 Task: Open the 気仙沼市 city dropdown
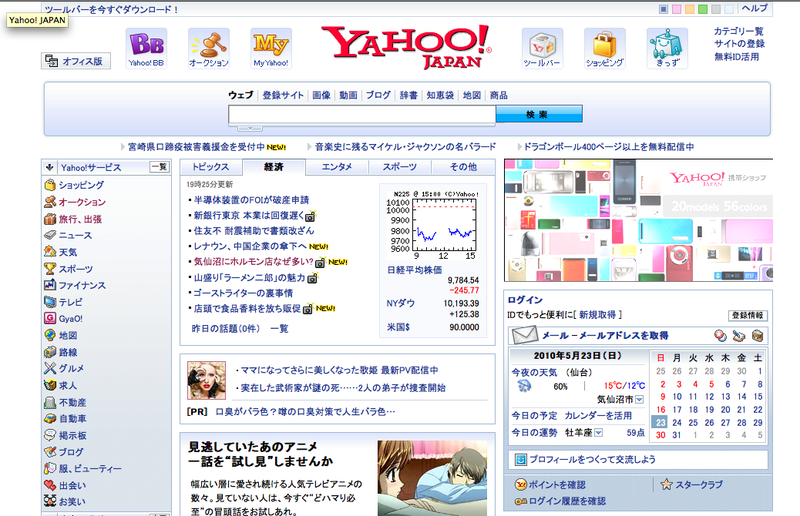(x=639, y=400)
